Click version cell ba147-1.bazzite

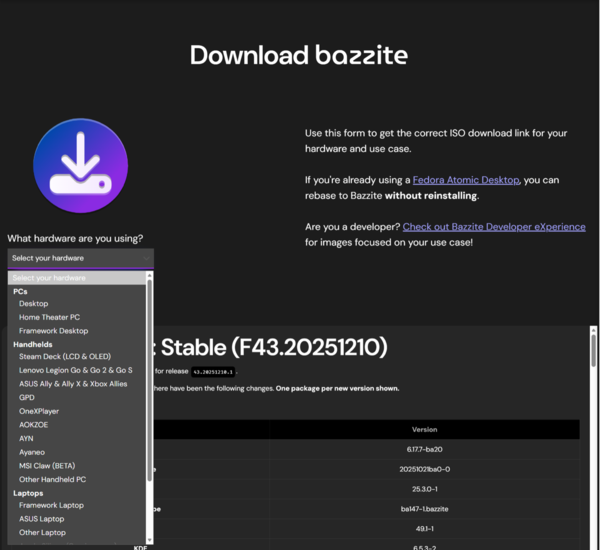pos(424,509)
